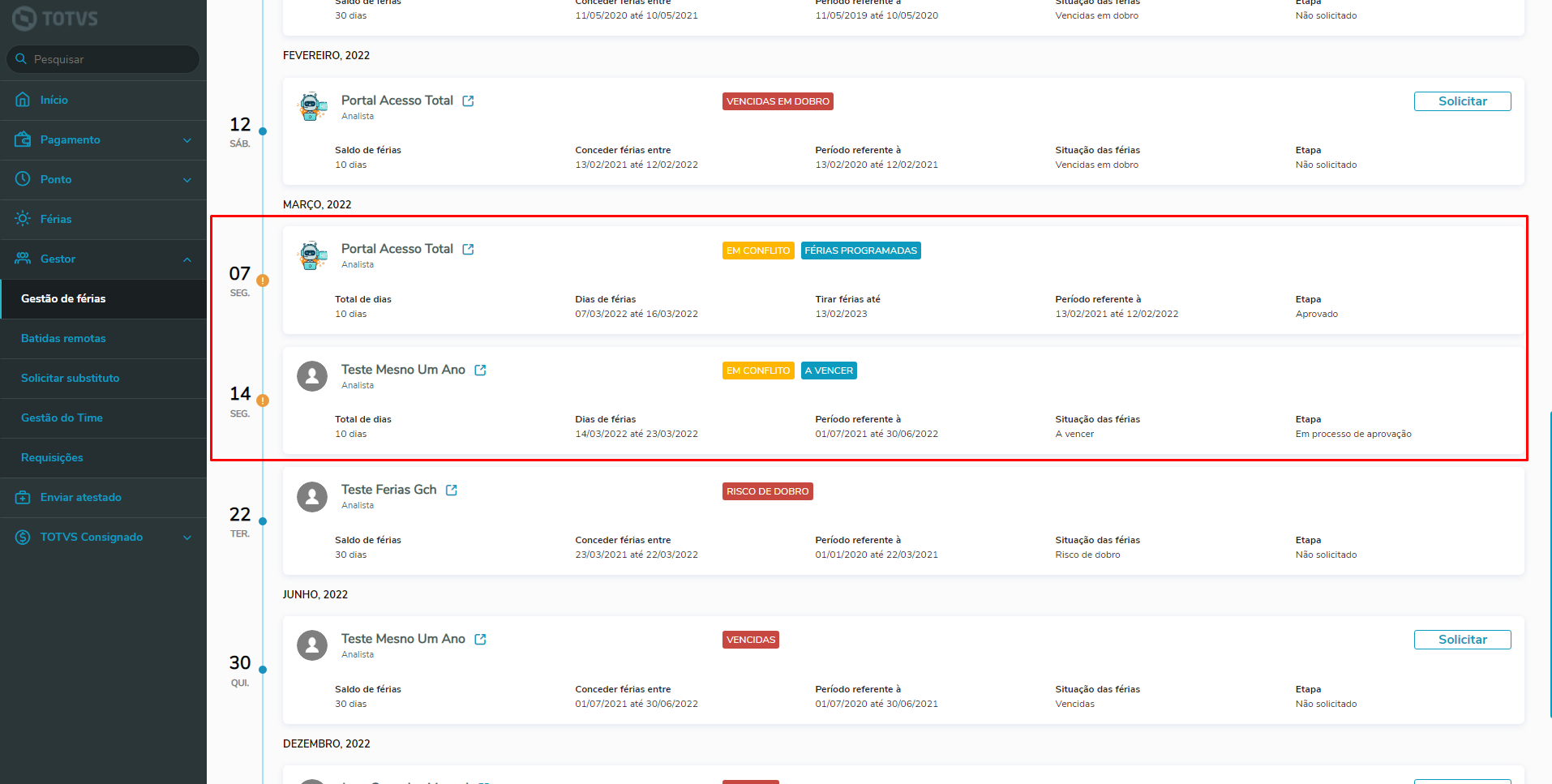Open Portal Acesso Total name in February card
The image size is (1552, 784).
pyautogui.click(x=397, y=101)
